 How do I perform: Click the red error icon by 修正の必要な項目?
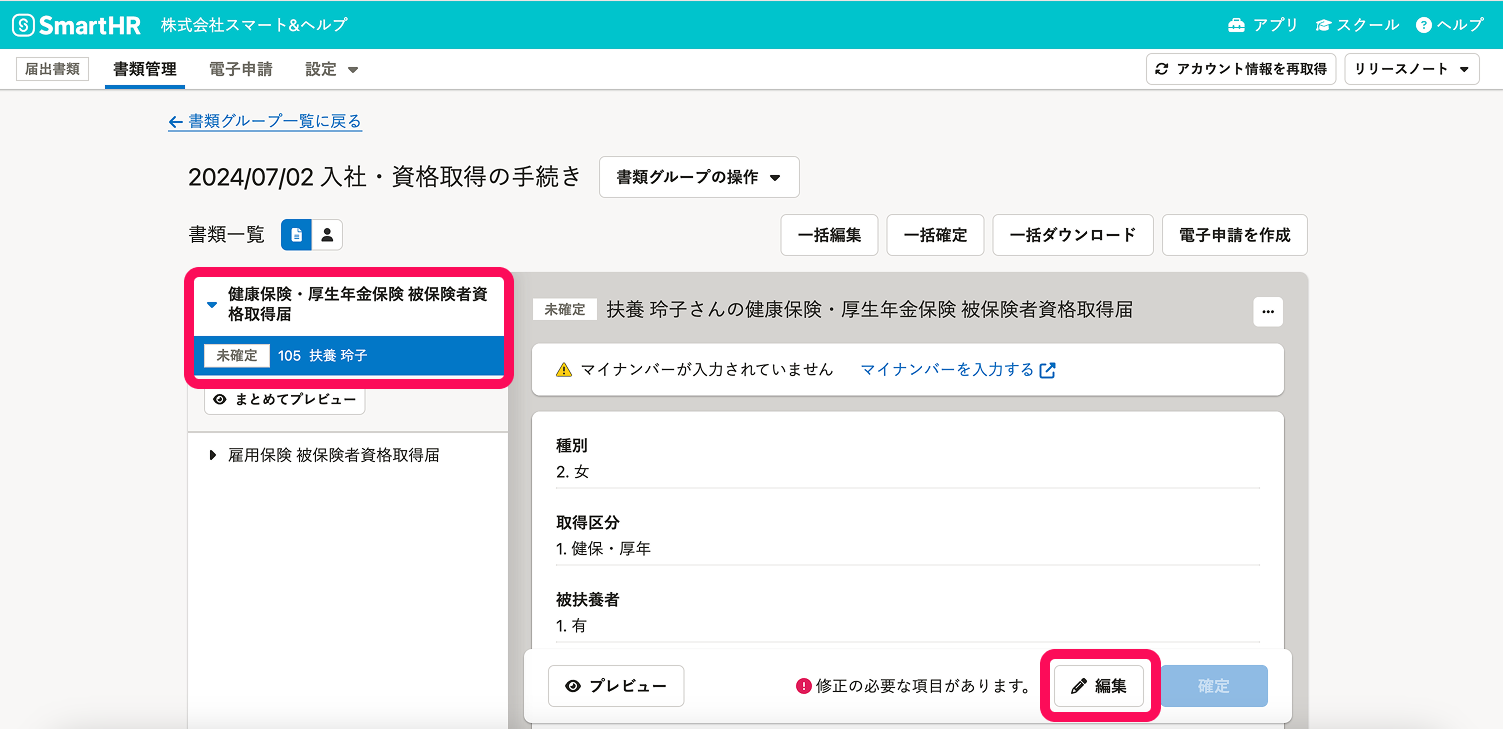tap(803, 686)
